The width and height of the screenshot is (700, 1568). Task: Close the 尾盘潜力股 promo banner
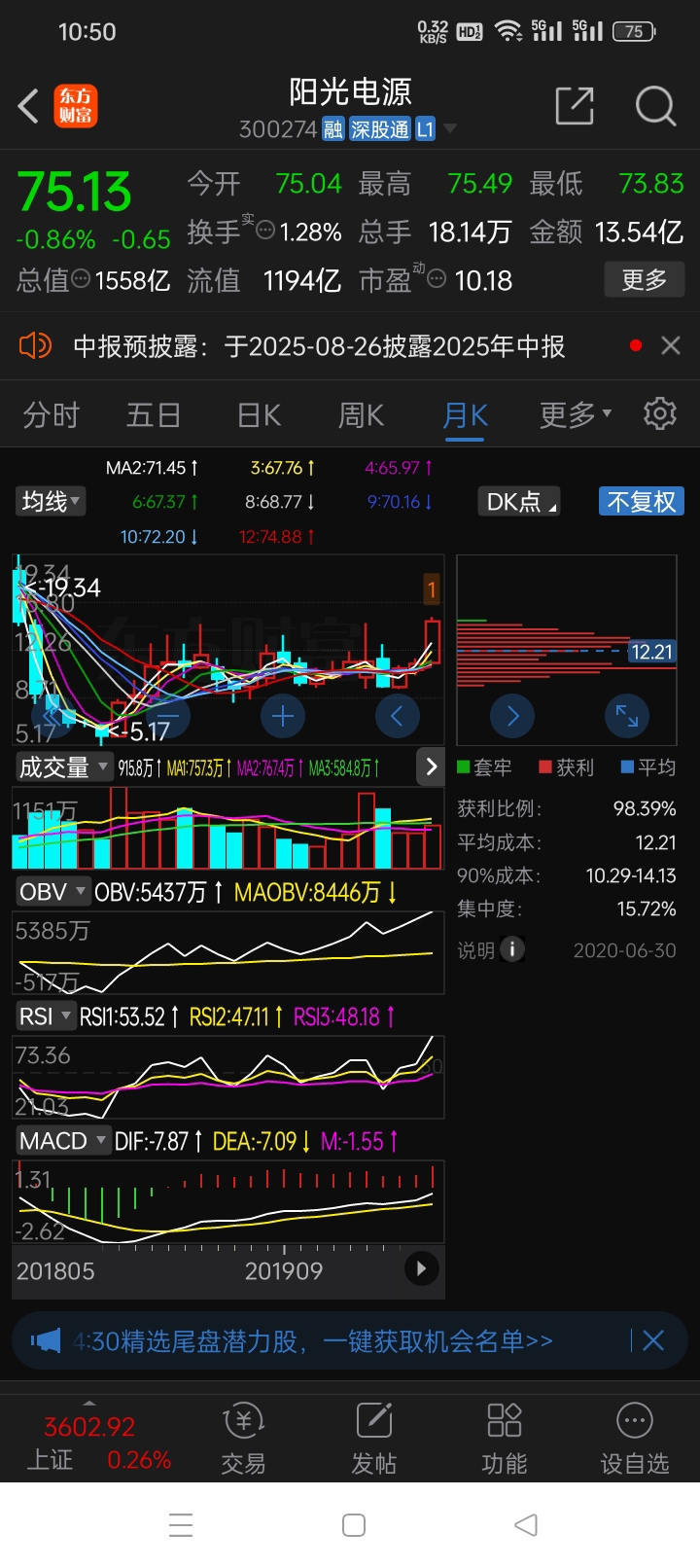click(653, 1340)
